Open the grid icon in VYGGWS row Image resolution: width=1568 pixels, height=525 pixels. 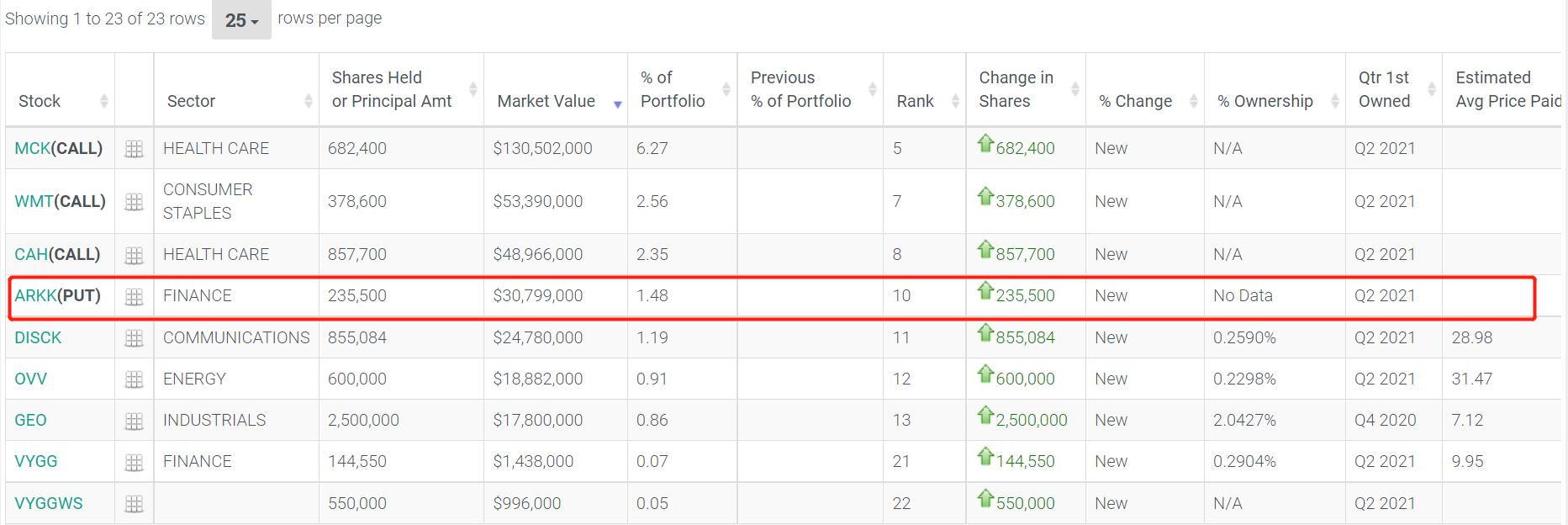(134, 504)
